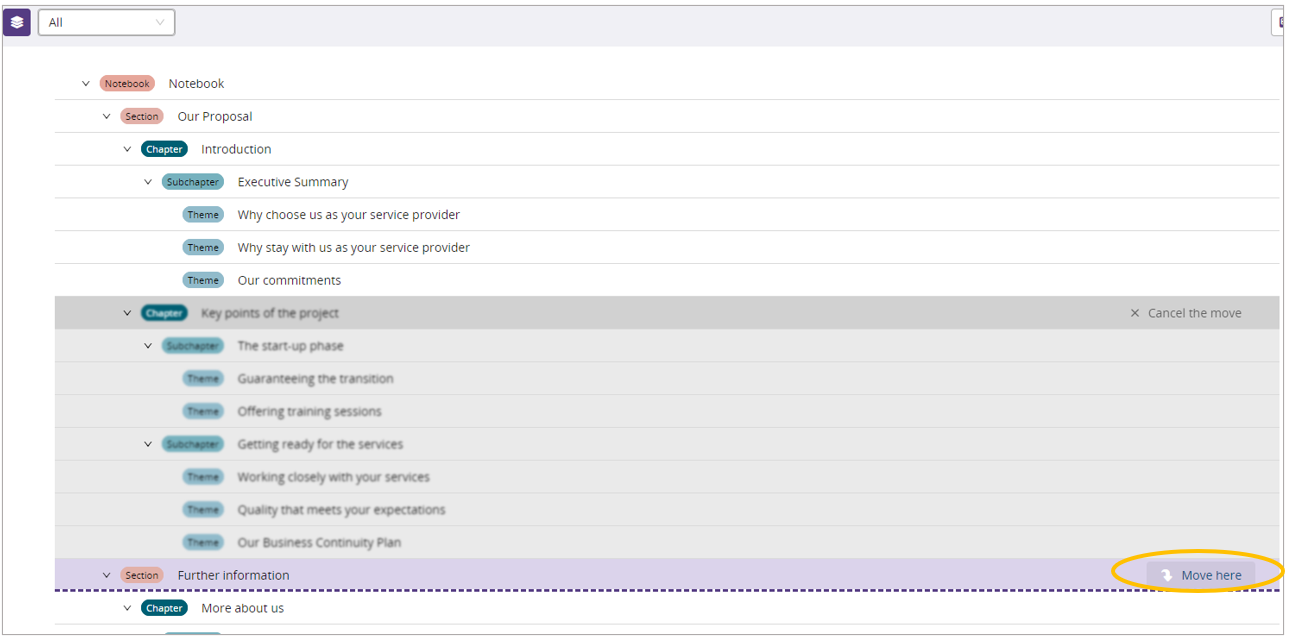Click the Subchapter badge beside Executive Summary
The image size is (1289, 641).
click(x=192, y=182)
